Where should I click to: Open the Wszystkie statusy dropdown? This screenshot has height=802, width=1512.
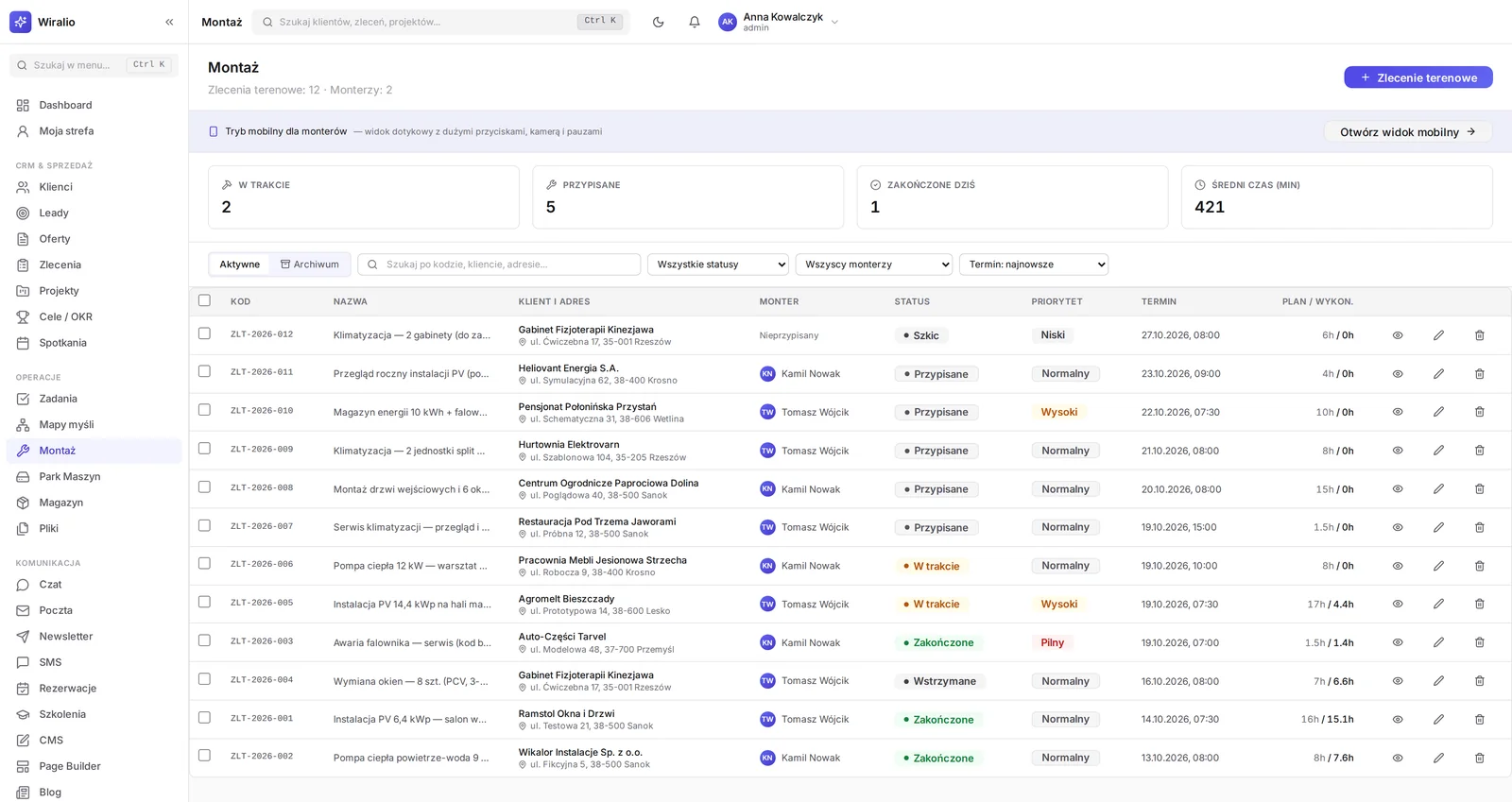tap(718, 264)
